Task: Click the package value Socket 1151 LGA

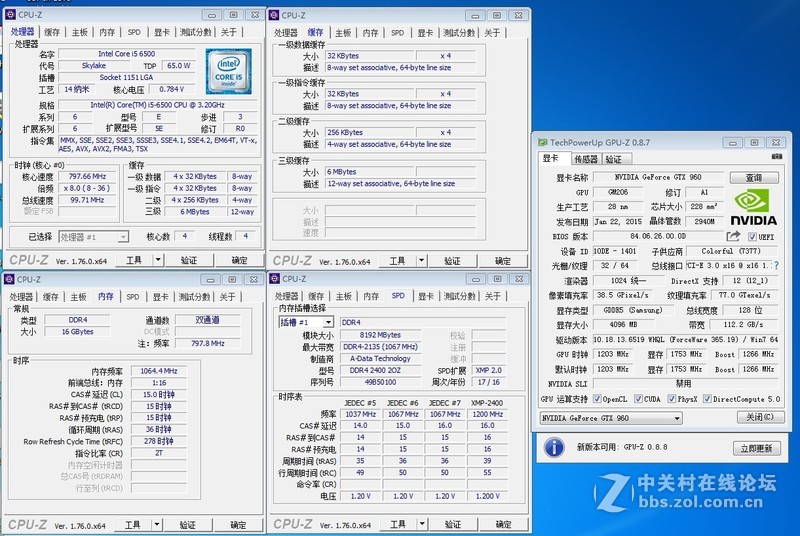Action: [x=127, y=77]
